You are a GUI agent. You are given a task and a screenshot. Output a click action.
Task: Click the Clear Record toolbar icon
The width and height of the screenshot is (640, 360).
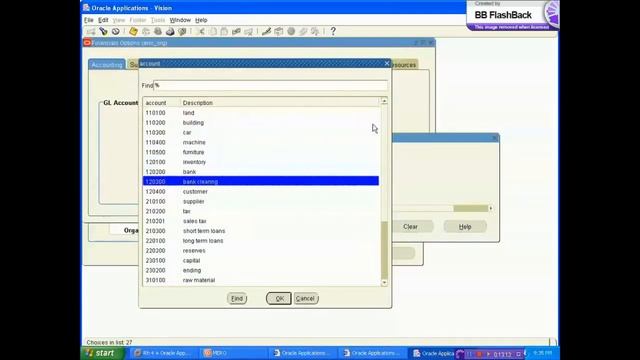click(236, 31)
